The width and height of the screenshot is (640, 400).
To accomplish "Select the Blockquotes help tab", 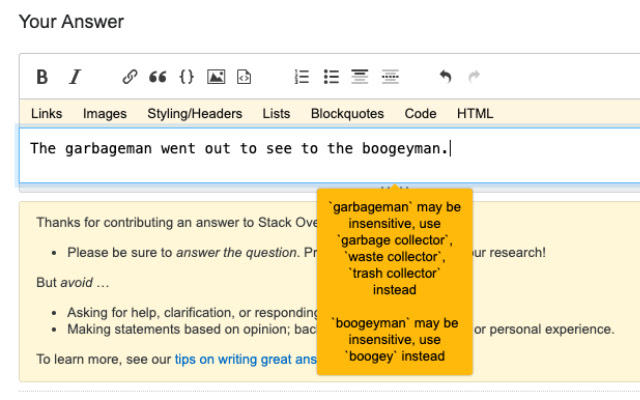I will click(347, 114).
